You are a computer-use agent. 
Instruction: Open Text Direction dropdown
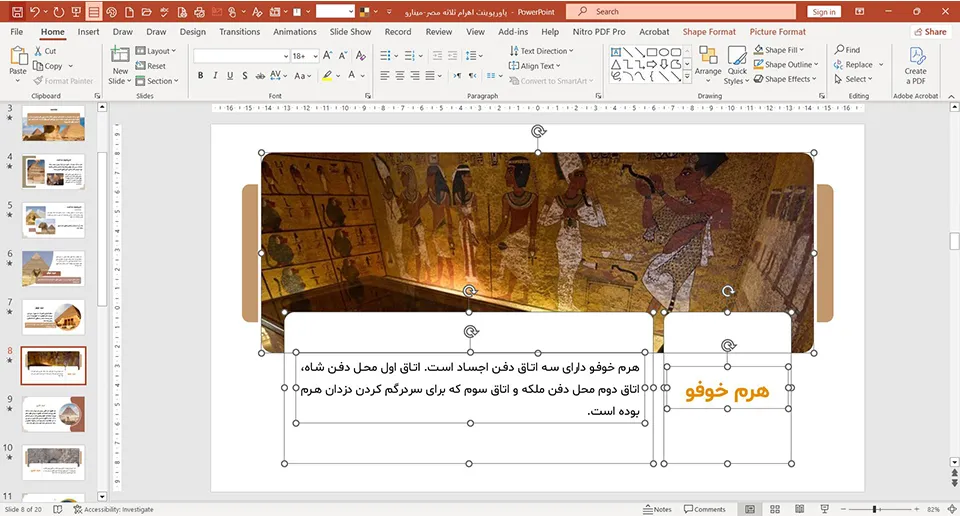(541, 51)
